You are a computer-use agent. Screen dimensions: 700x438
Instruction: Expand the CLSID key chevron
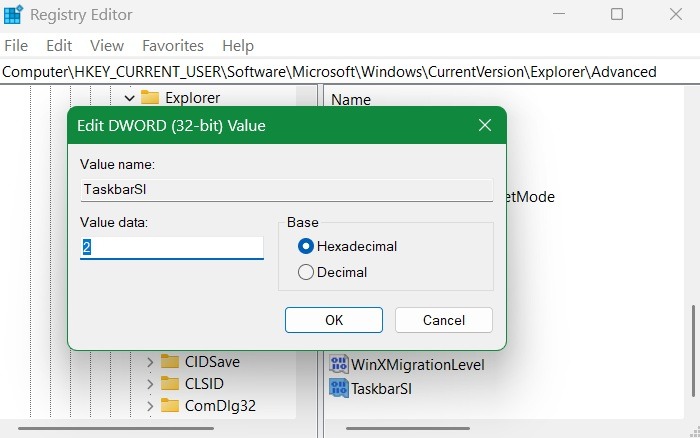[149, 383]
